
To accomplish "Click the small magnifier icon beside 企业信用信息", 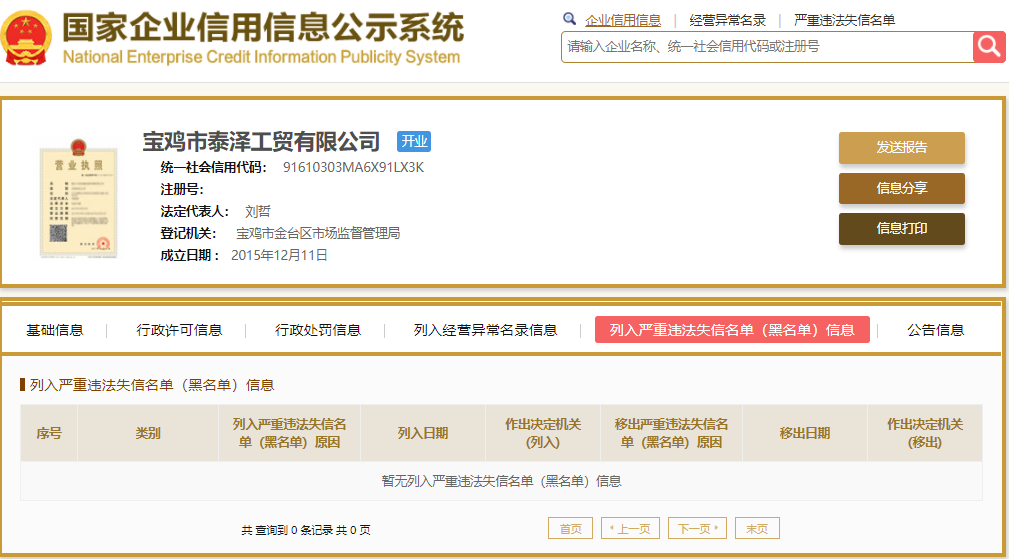I will [x=569, y=19].
